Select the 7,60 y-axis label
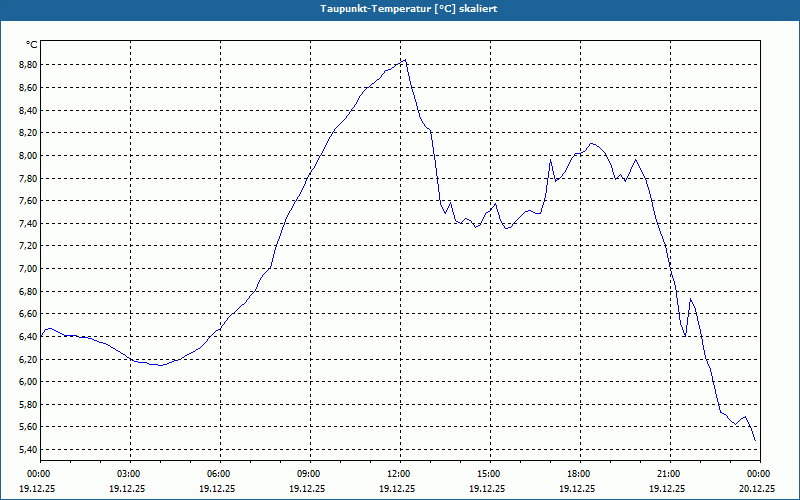Viewport: 800px width, 500px height. pyautogui.click(x=28, y=201)
